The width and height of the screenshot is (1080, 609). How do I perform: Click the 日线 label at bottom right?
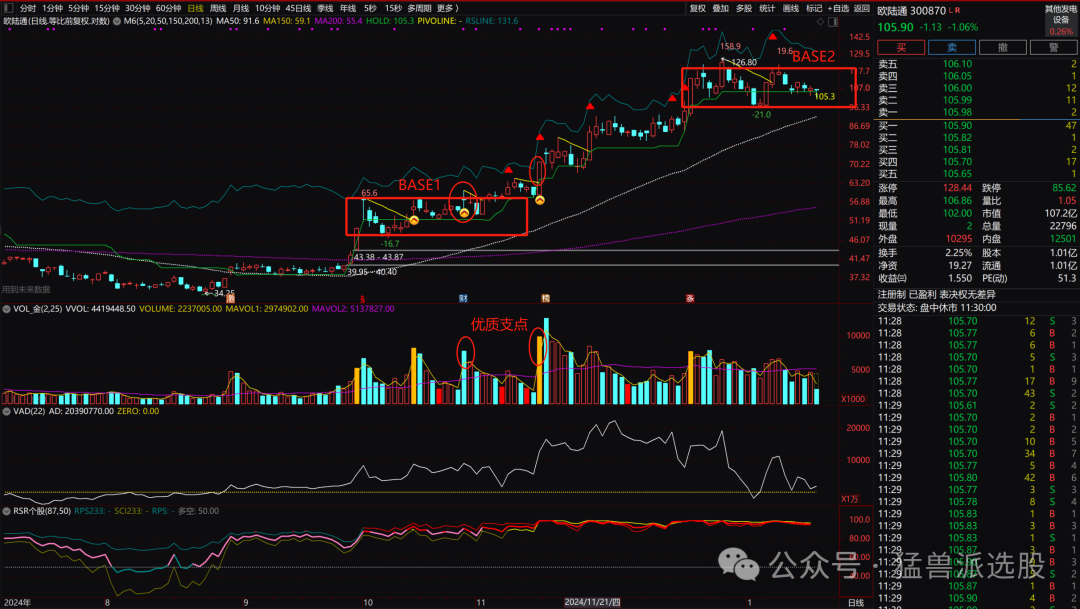click(855, 603)
